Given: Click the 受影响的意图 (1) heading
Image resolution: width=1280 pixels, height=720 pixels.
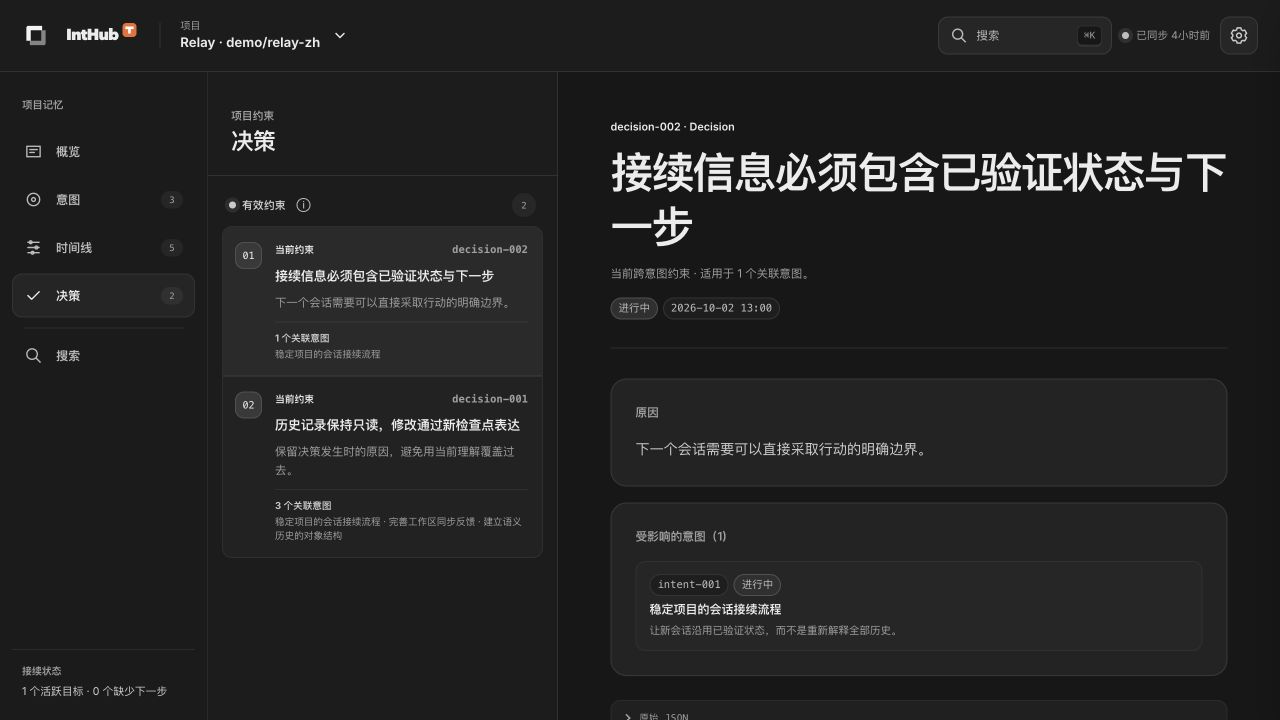Looking at the screenshot, I should point(681,536).
